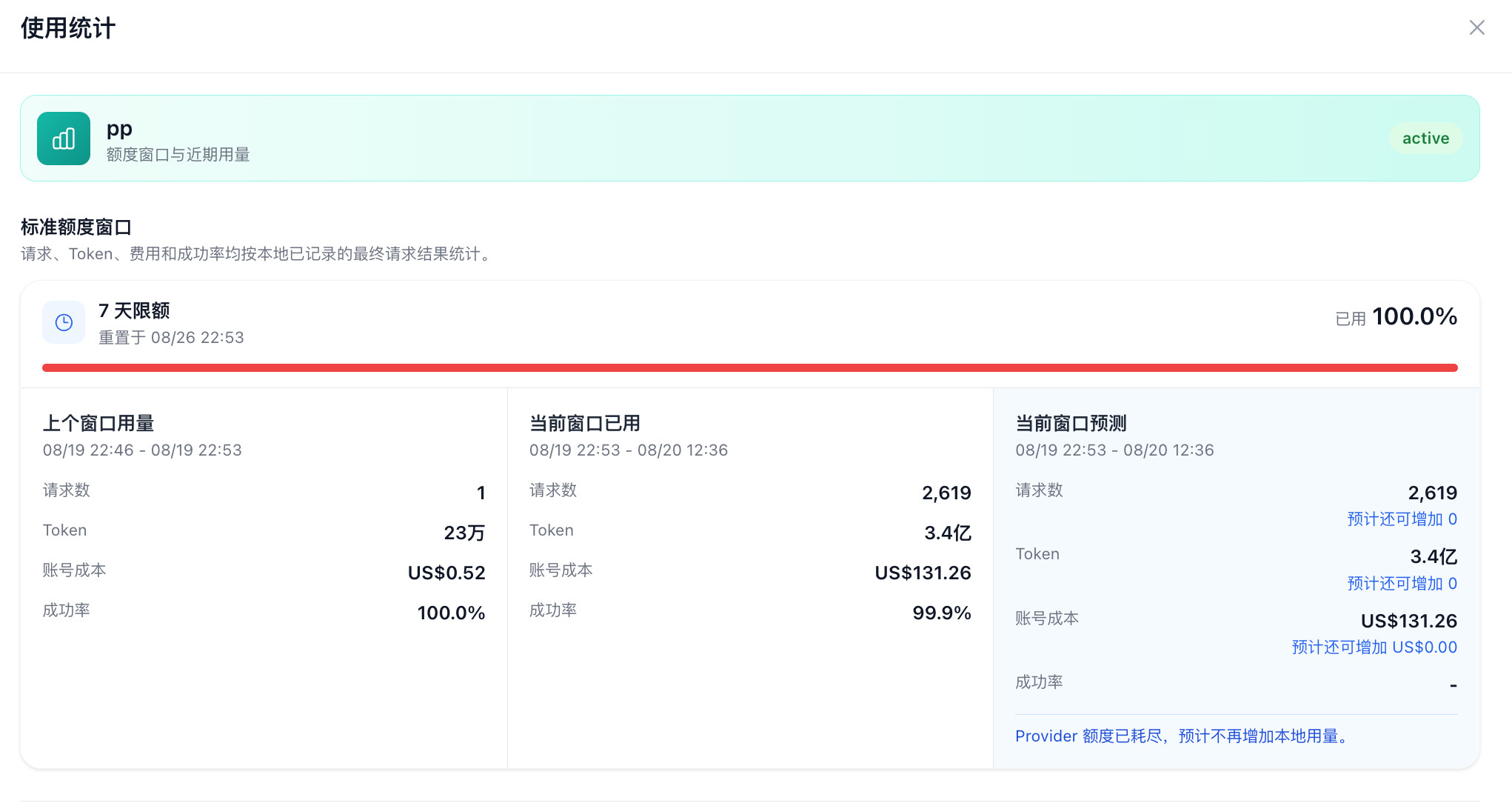Click the 2,619 request count under 当前窗口预测
This screenshot has width=1512, height=803.
pyautogui.click(x=1432, y=493)
